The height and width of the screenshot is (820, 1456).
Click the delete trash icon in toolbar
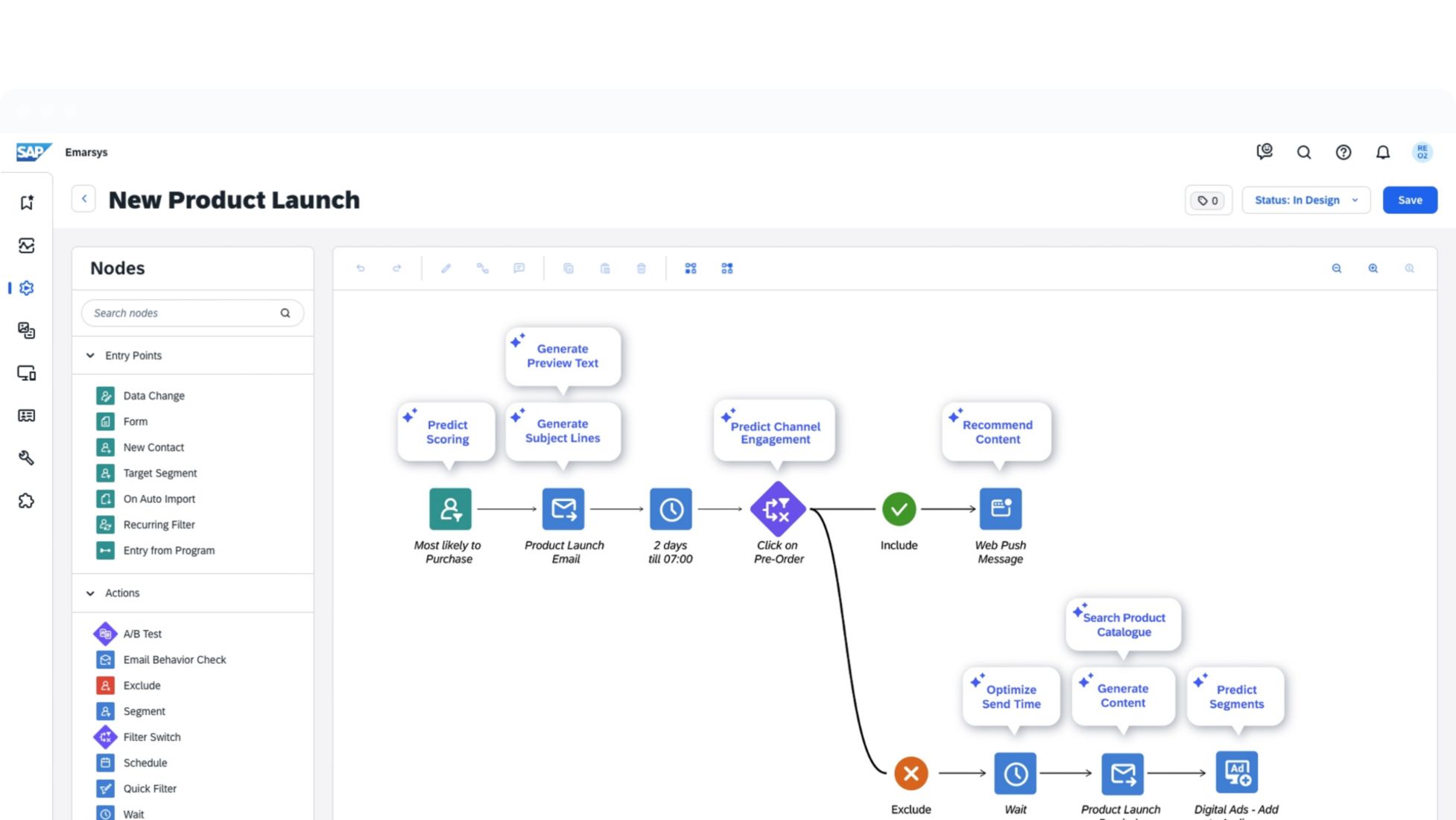pyautogui.click(x=641, y=268)
